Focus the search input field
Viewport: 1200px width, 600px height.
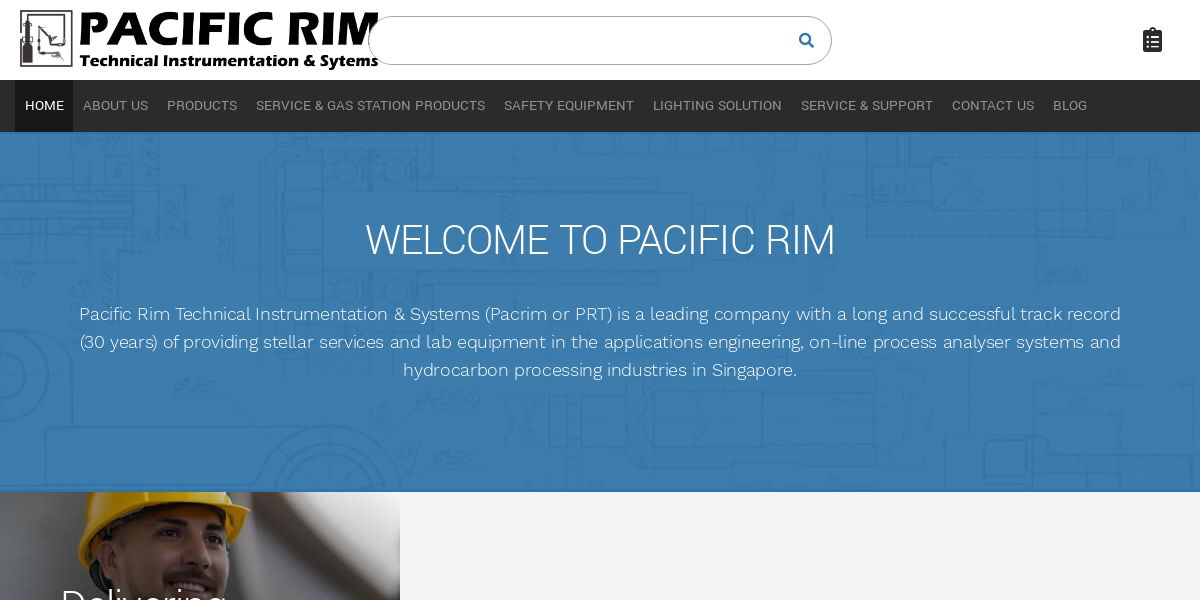pos(600,40)
